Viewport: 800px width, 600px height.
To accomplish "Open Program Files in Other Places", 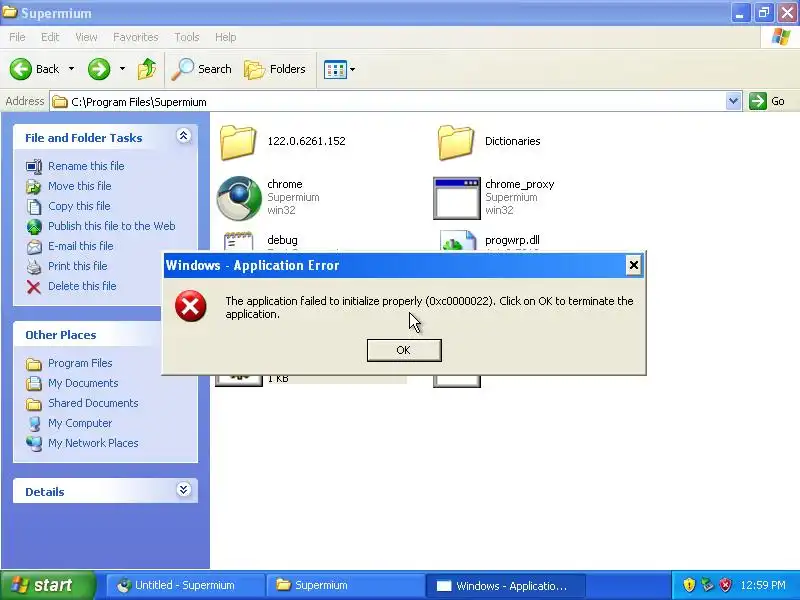I will click(x=80, y=363).
